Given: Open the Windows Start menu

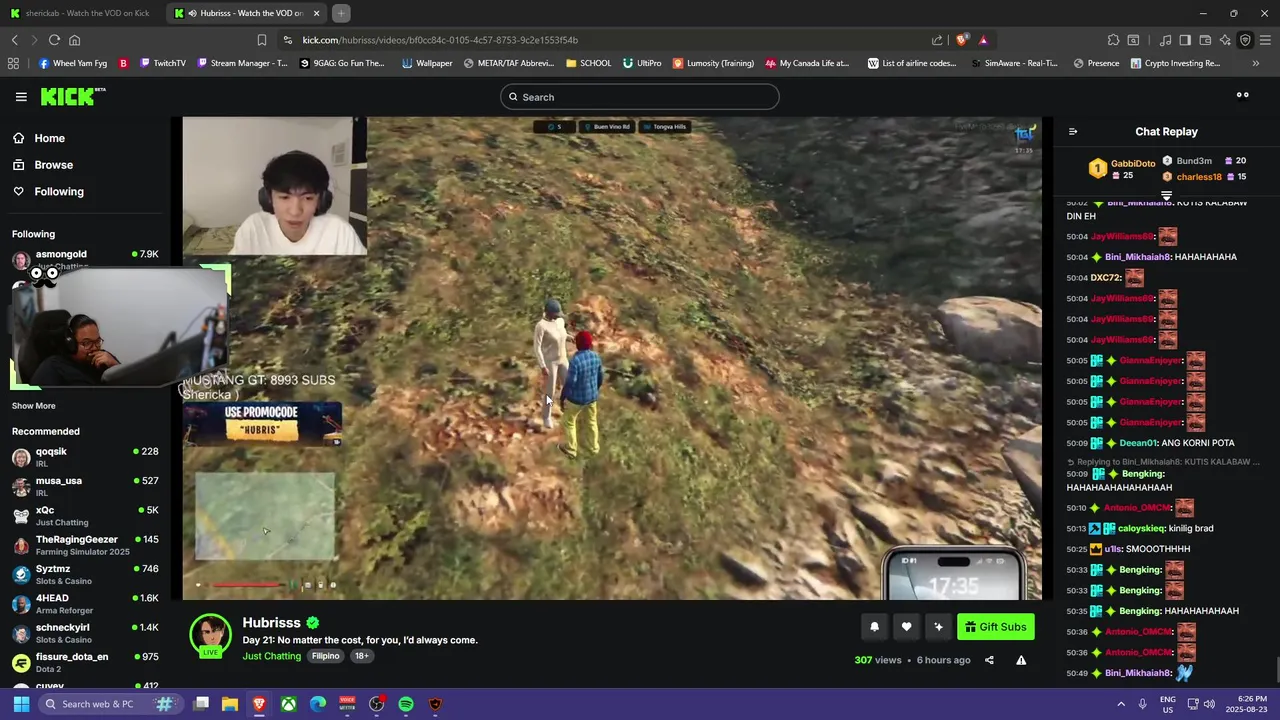Looking at the screenshot, I should click(x=21, y=704).
